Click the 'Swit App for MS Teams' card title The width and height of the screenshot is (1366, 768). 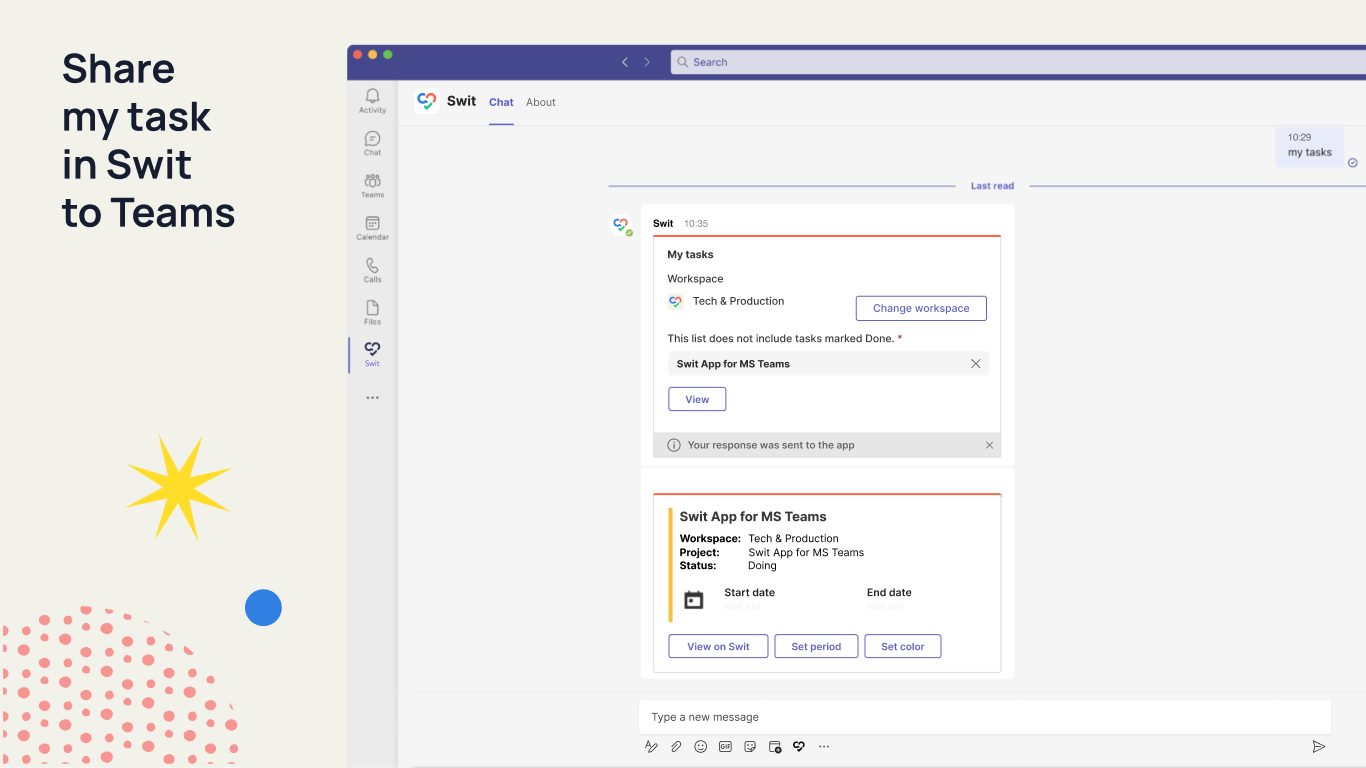(753, 517)
